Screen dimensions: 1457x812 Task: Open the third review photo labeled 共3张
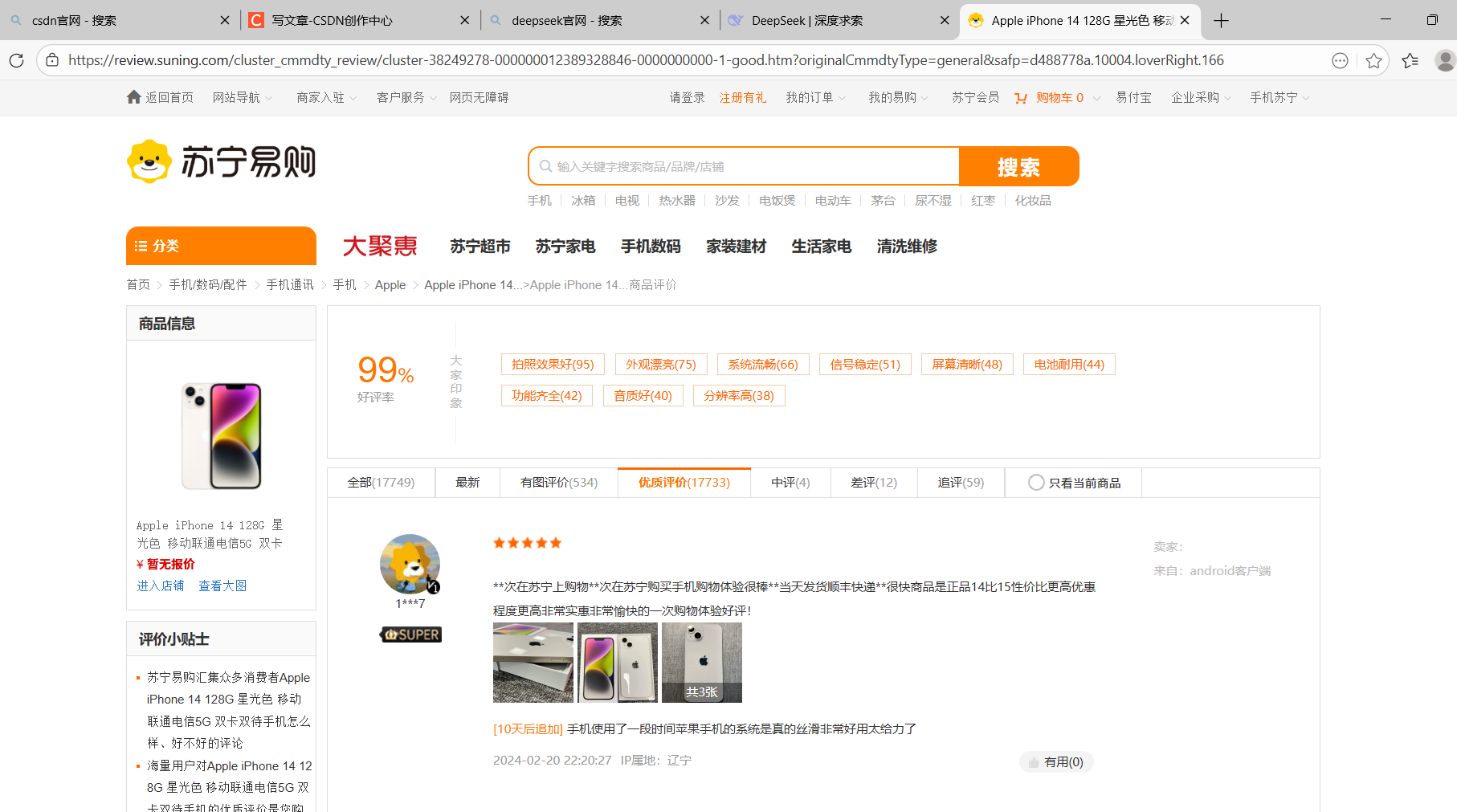point(702,663)
